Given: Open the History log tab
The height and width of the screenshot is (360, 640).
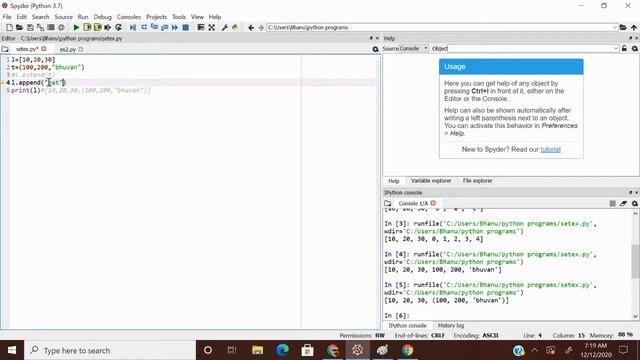Looking at the screenshot, I should [451, 326].
